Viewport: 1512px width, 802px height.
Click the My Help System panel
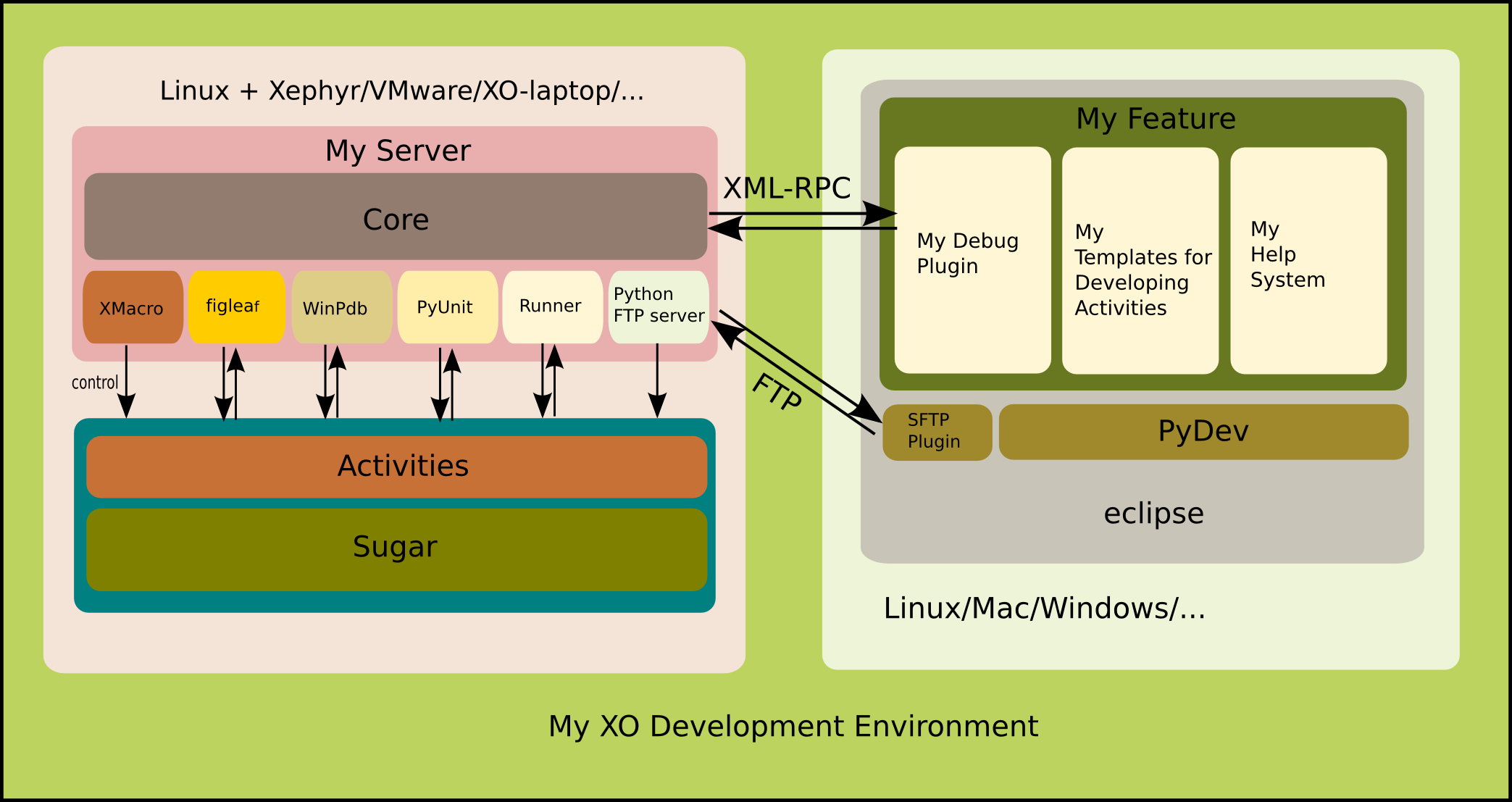(1308, 261)
